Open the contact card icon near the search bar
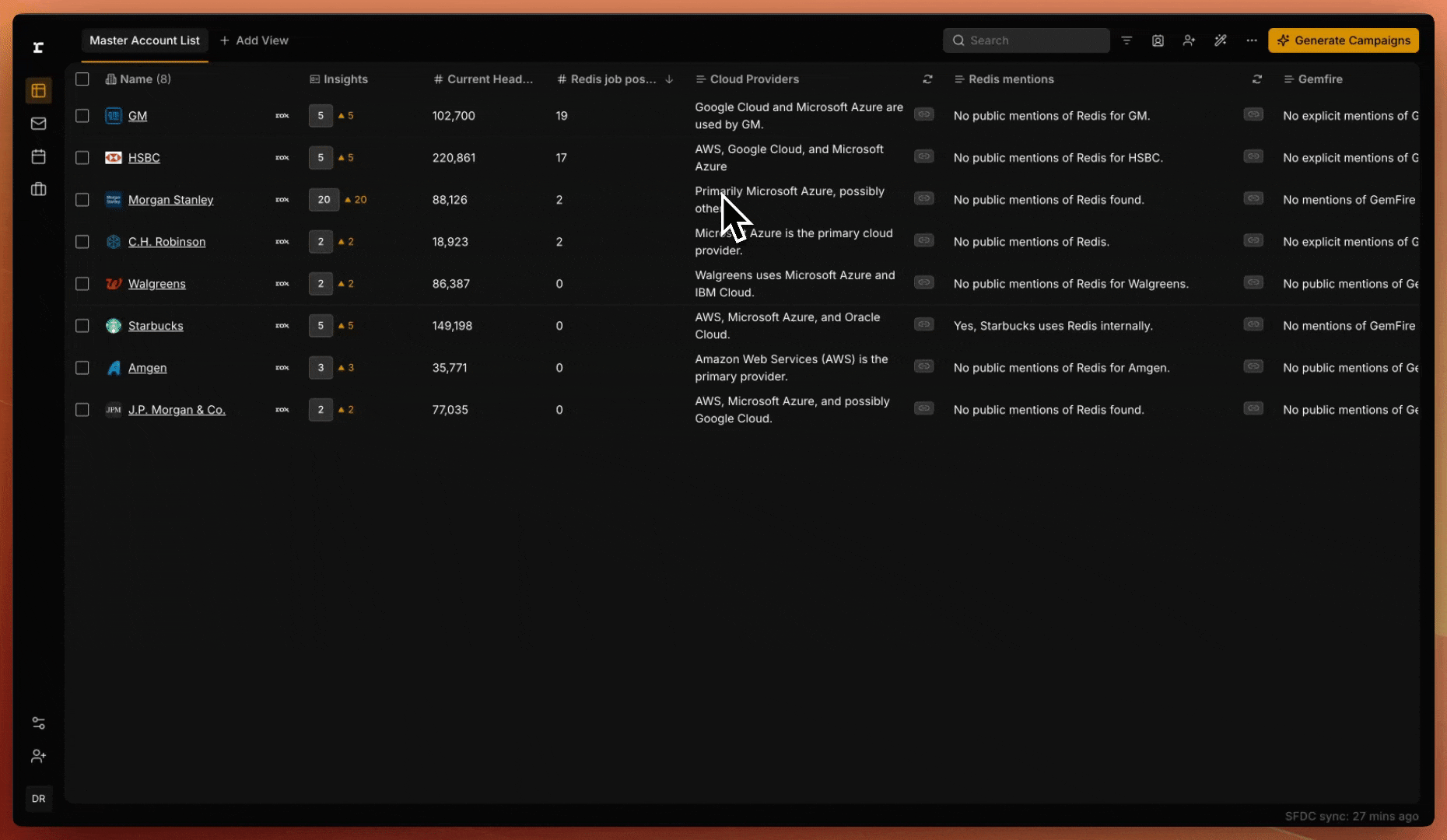The width and height of the screenshot is (1447, 840). (1158, 40)
